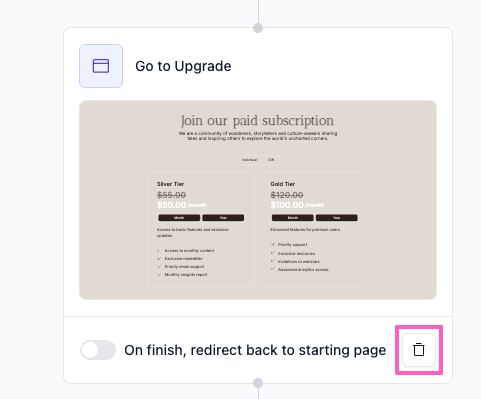This screenshot has width=481, height=399.
Task: Open the paid subscription page preview thumbnail
Action: [258, 200]
